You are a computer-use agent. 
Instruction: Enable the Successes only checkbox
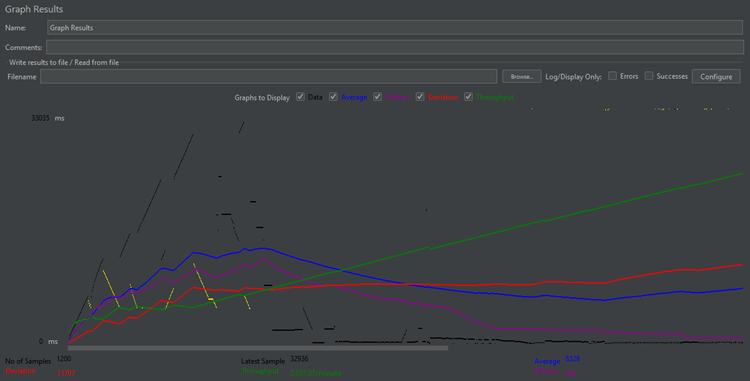649,76
